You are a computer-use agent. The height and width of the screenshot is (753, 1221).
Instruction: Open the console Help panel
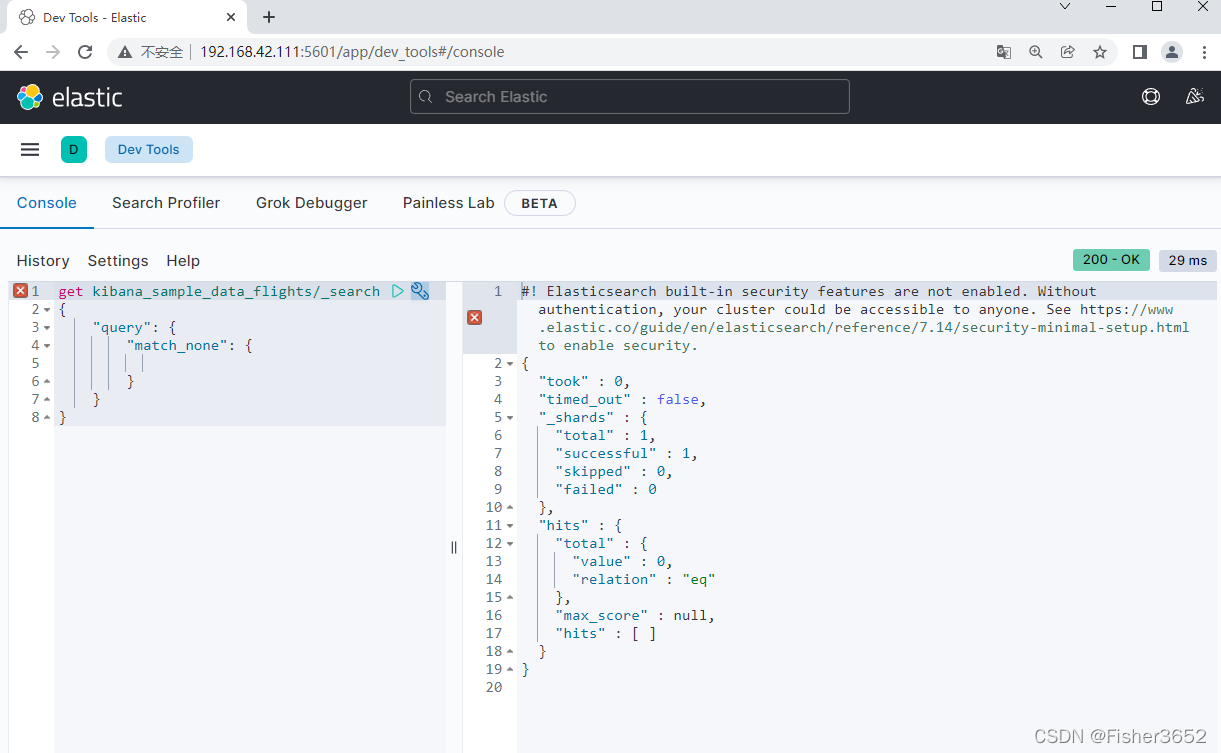click(x=183, y=260)
